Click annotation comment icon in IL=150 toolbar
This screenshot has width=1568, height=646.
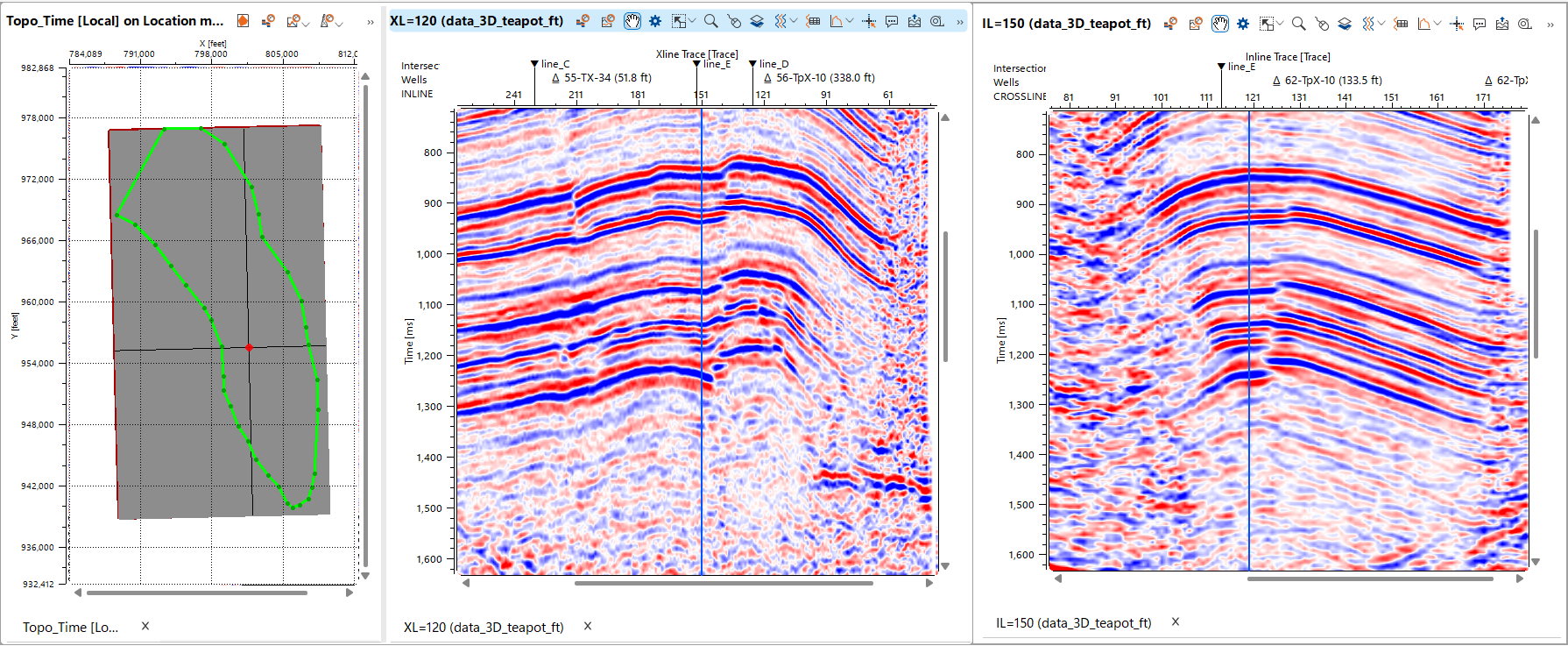[x=1480, y=24]
